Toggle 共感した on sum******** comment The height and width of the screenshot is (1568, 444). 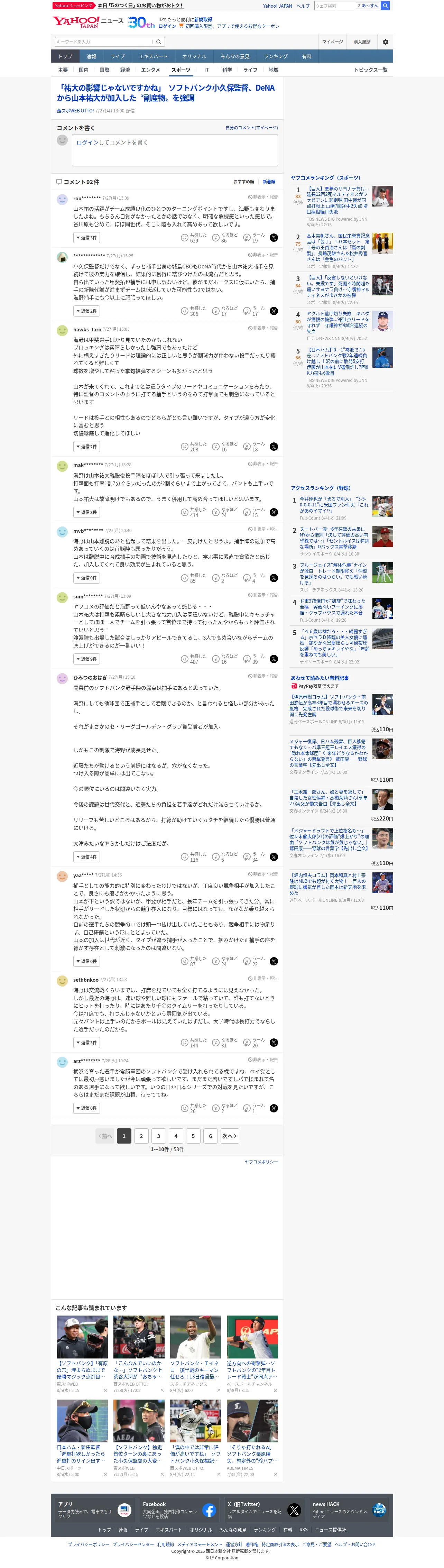193,659
